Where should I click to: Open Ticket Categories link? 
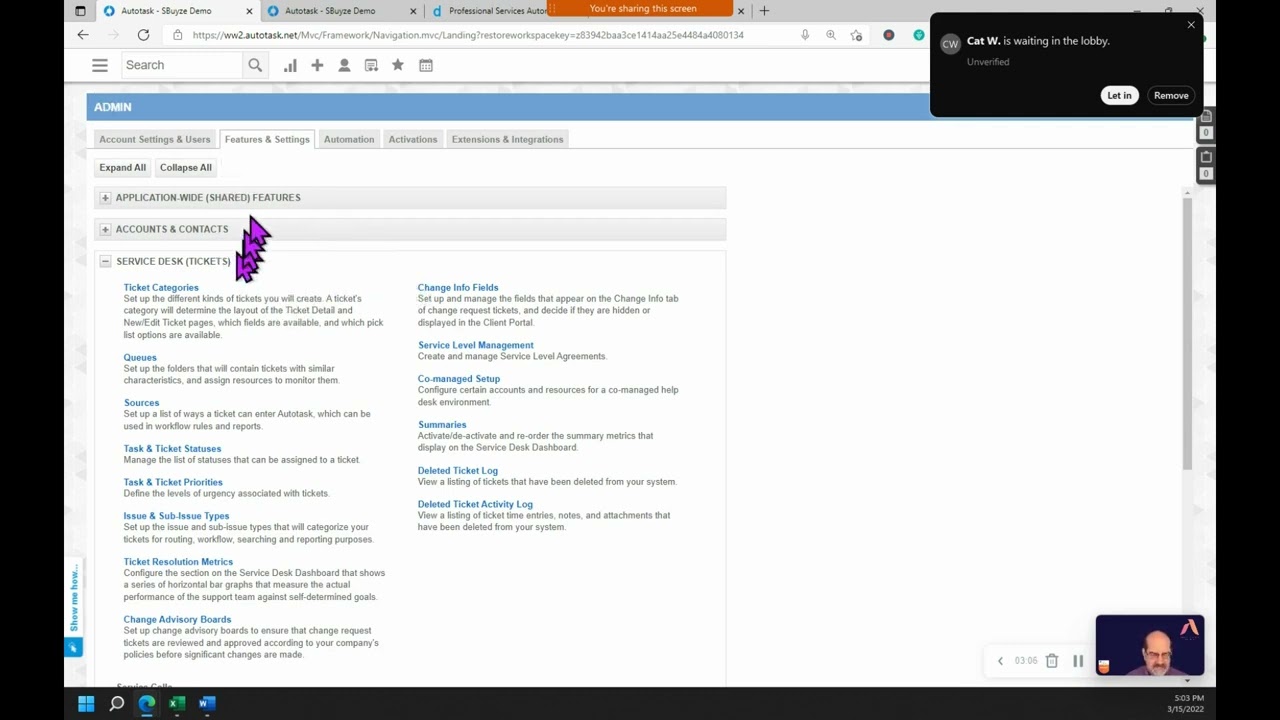tap(161, 288)
